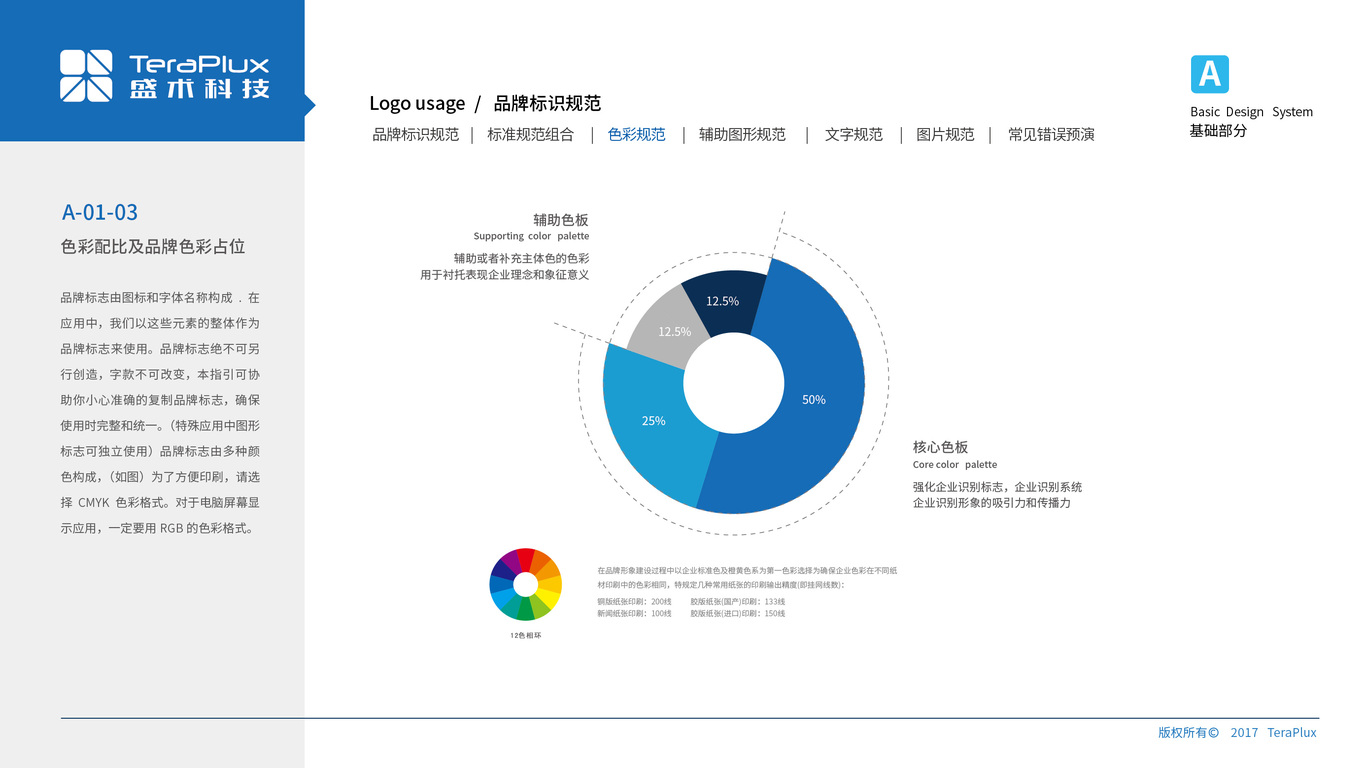The image size is (1366, 768).
Task: Click the Core color palette subtitle
Action: coord(955,465)
